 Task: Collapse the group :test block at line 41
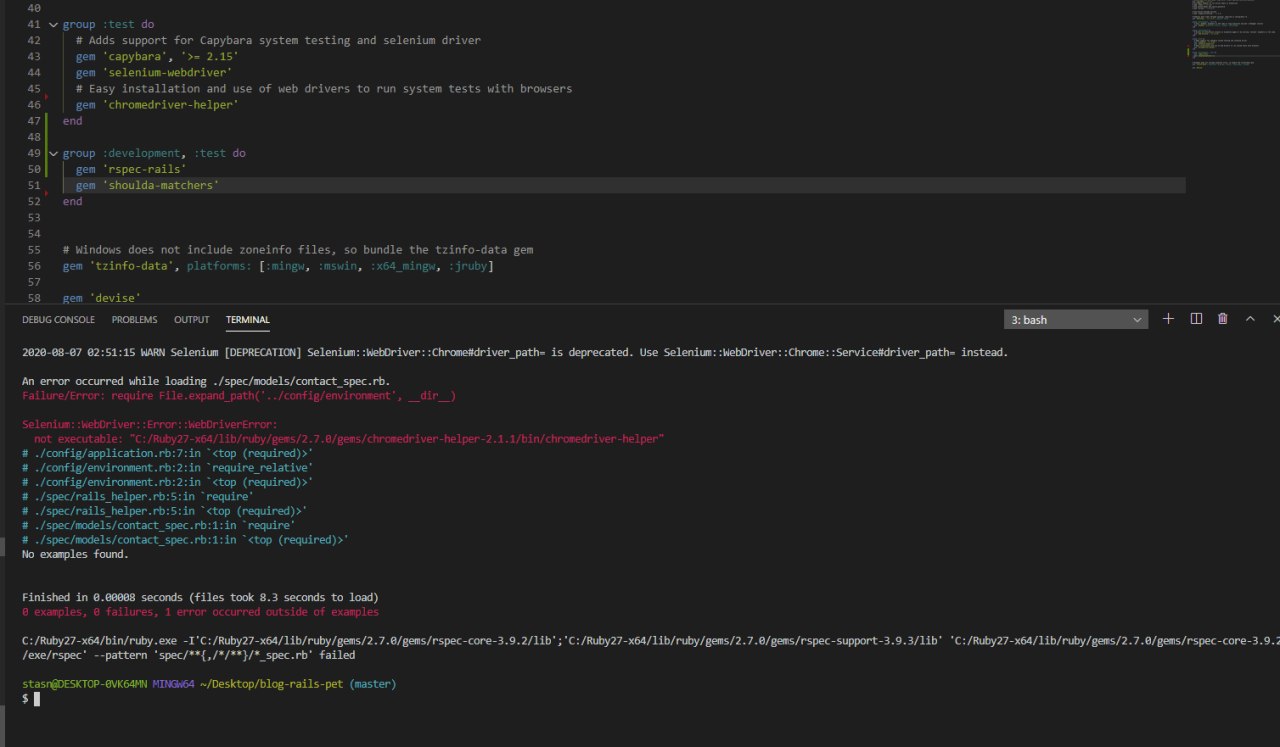[54, 24]
